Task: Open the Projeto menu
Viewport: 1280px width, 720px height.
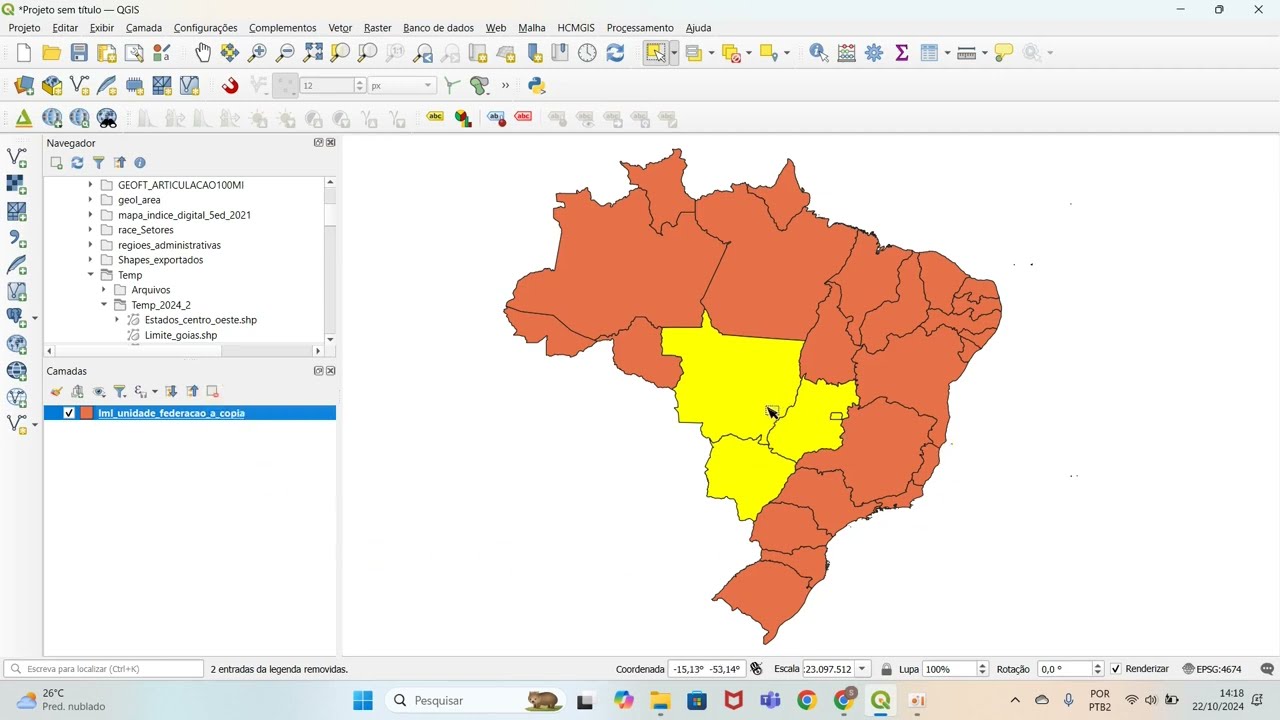Action: 24,28
